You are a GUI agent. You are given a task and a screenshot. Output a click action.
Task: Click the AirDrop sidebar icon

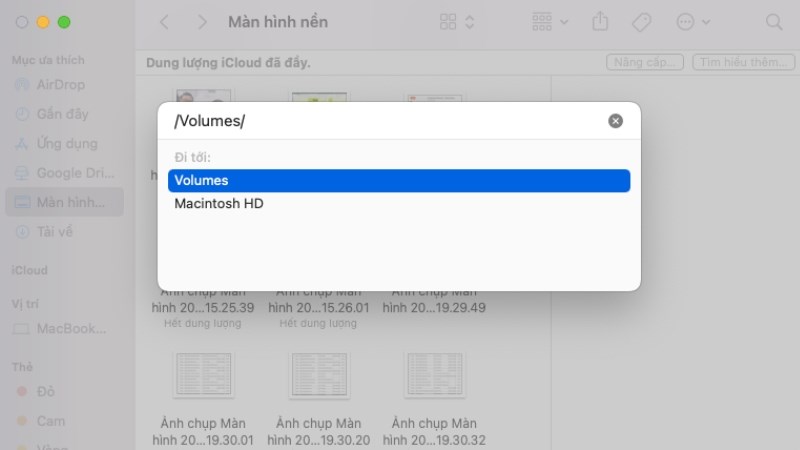coord(22,85)
